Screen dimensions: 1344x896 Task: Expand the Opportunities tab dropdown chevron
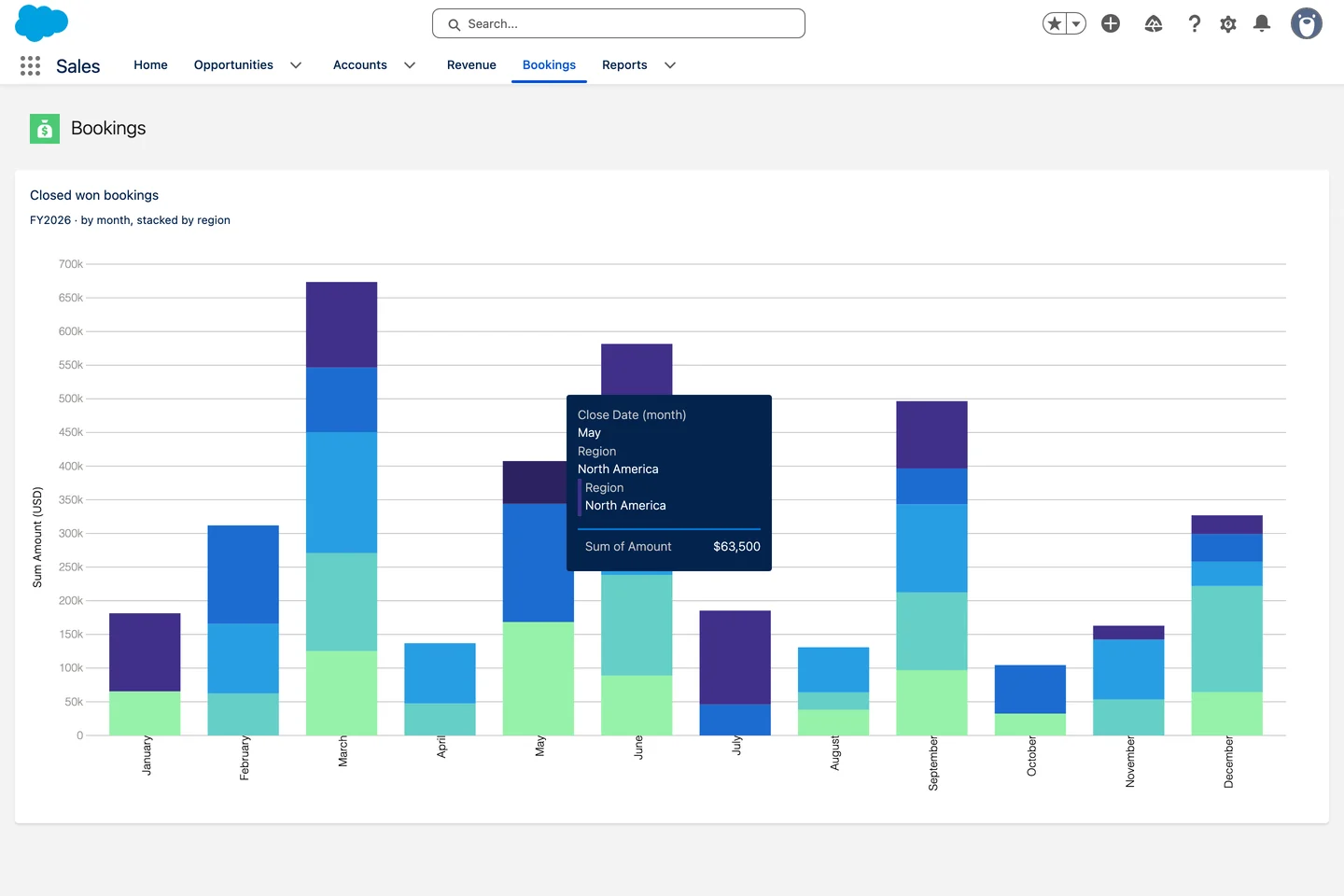tap(296, 65)
